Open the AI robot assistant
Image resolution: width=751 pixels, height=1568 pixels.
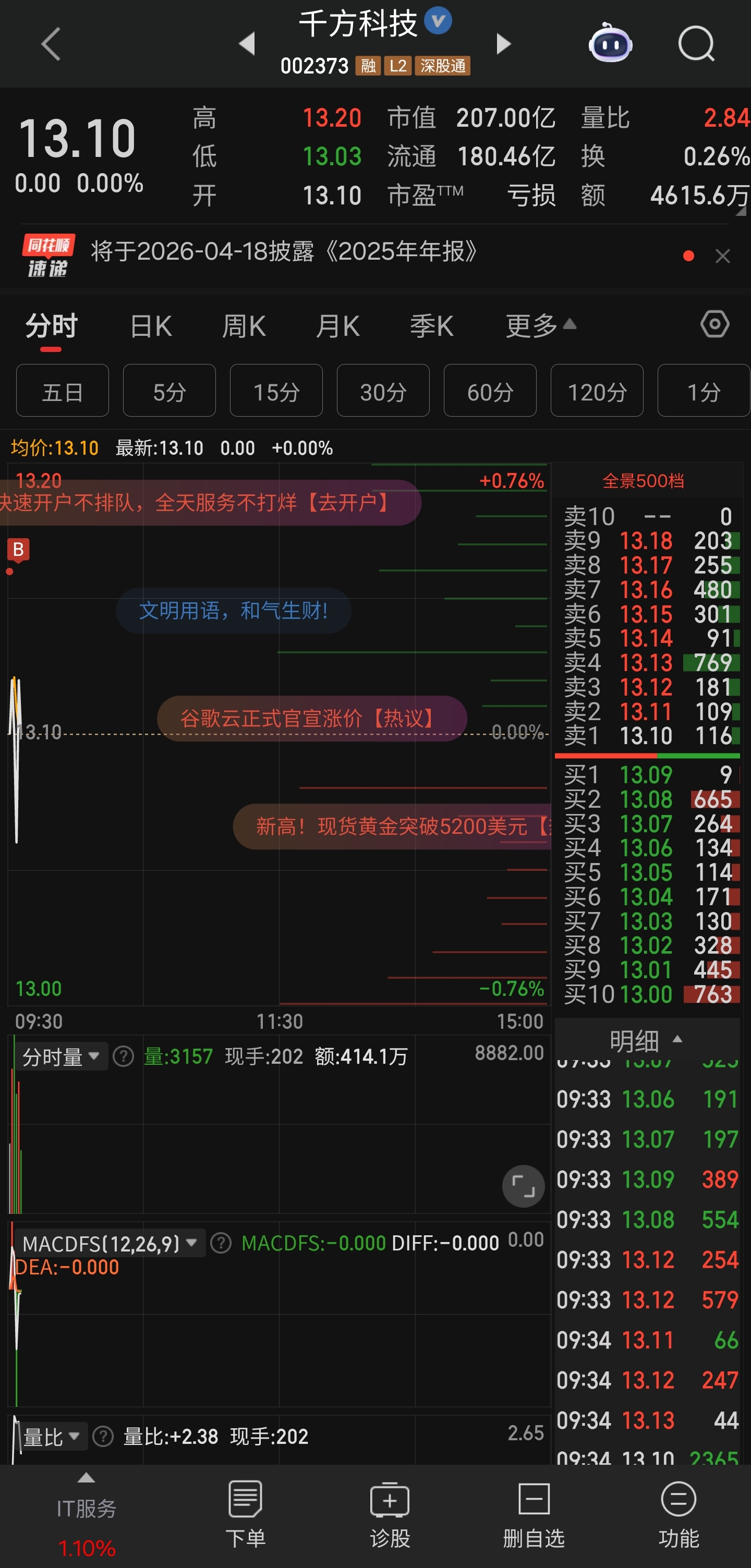point(610,43)
